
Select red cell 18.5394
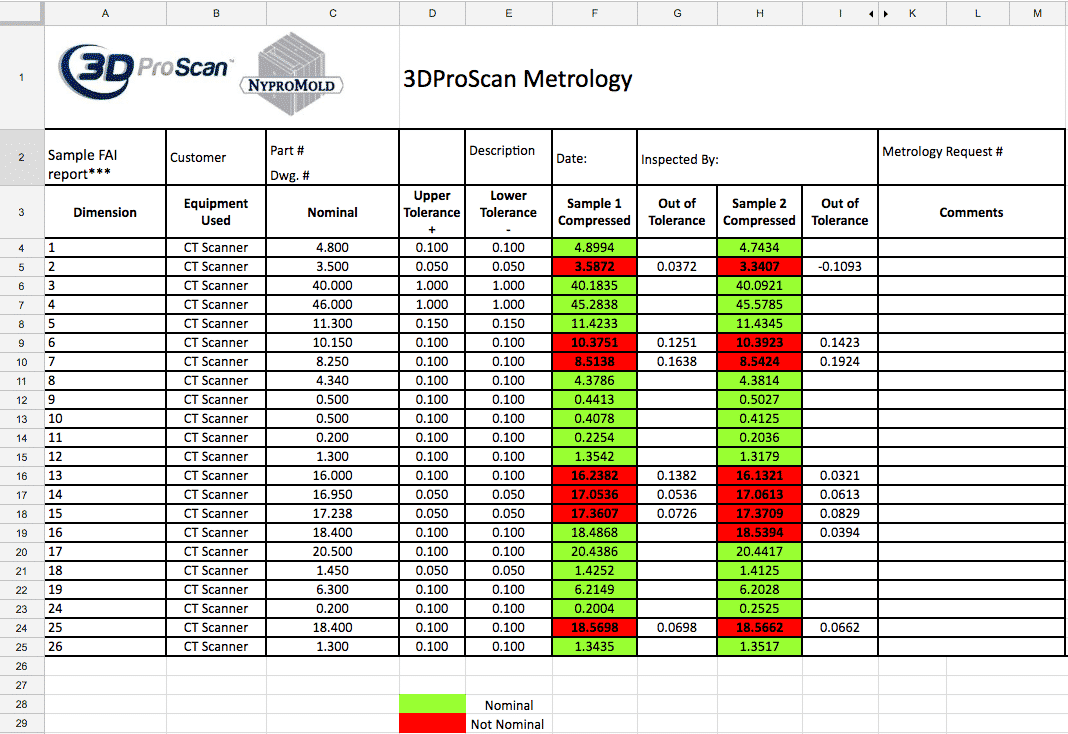[x=759, y=533]
